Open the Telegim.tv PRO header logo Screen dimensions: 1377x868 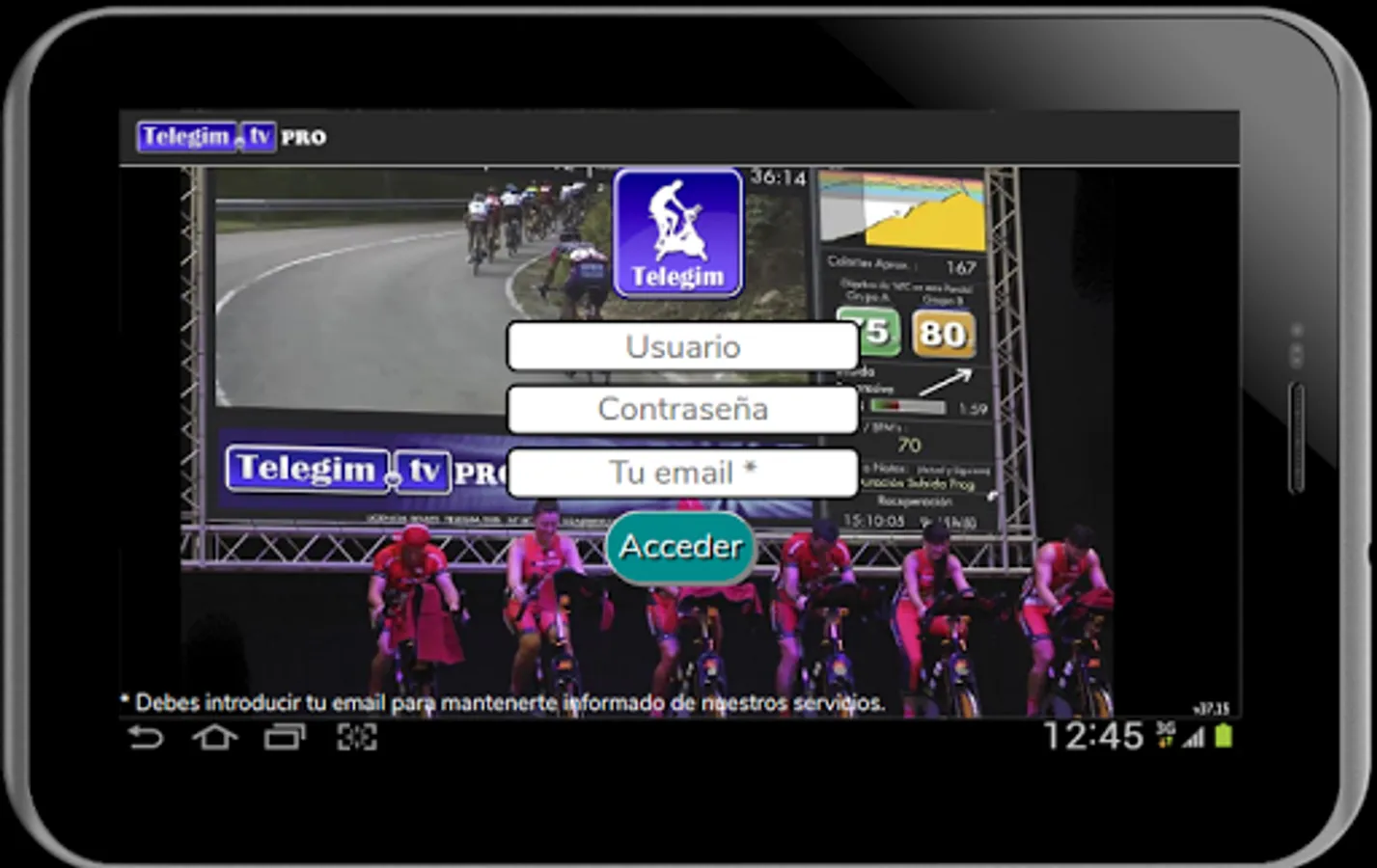pos(233,137)
